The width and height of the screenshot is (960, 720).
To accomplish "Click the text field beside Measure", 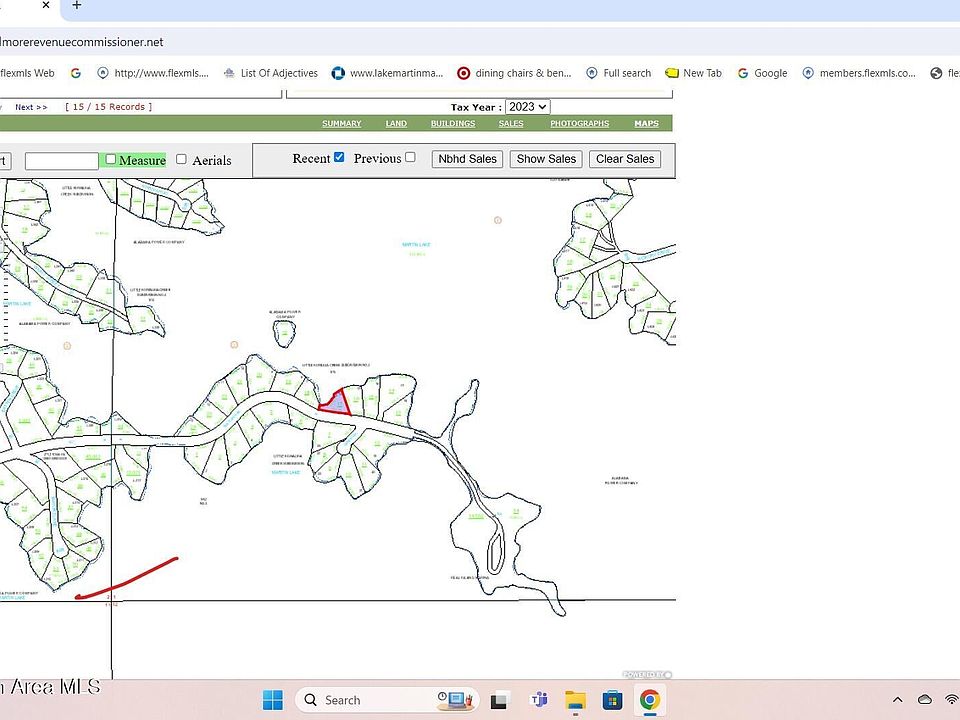I will pos(61,161).
